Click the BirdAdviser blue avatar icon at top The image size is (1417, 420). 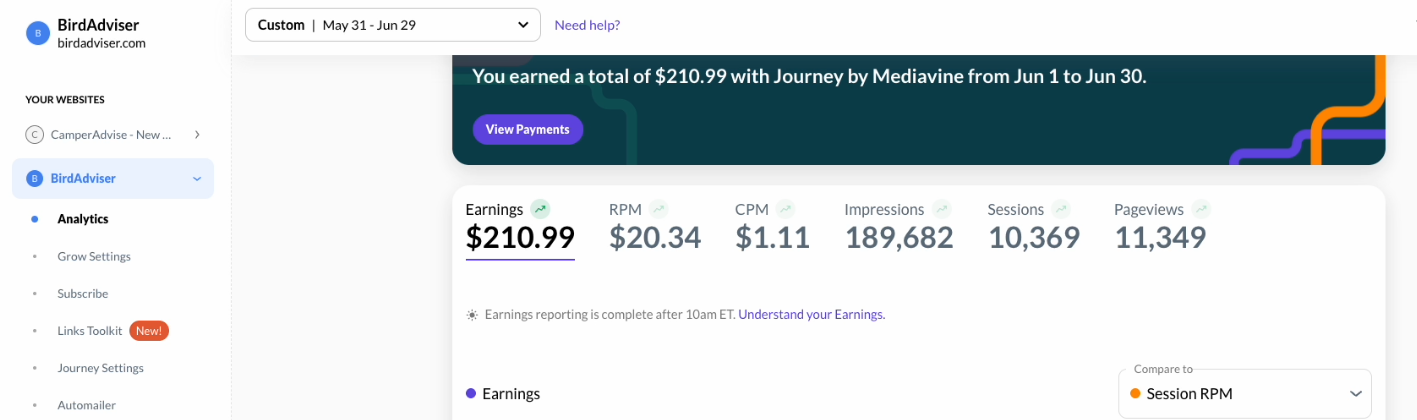pyautogui.click(x=38, y=33)
